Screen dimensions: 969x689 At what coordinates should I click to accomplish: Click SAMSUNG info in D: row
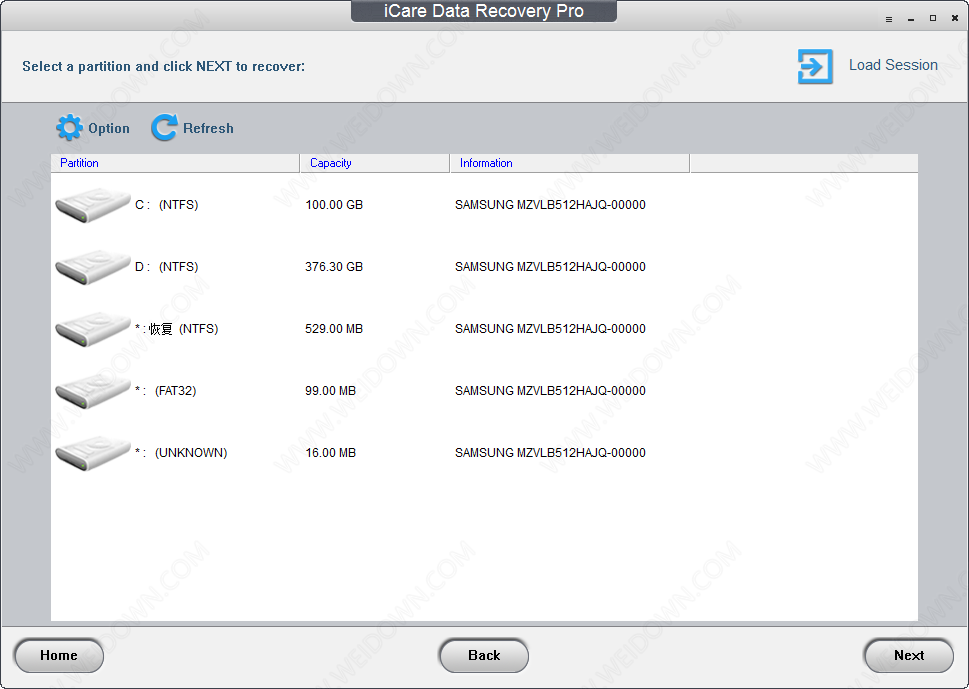[x=550, y=267]
